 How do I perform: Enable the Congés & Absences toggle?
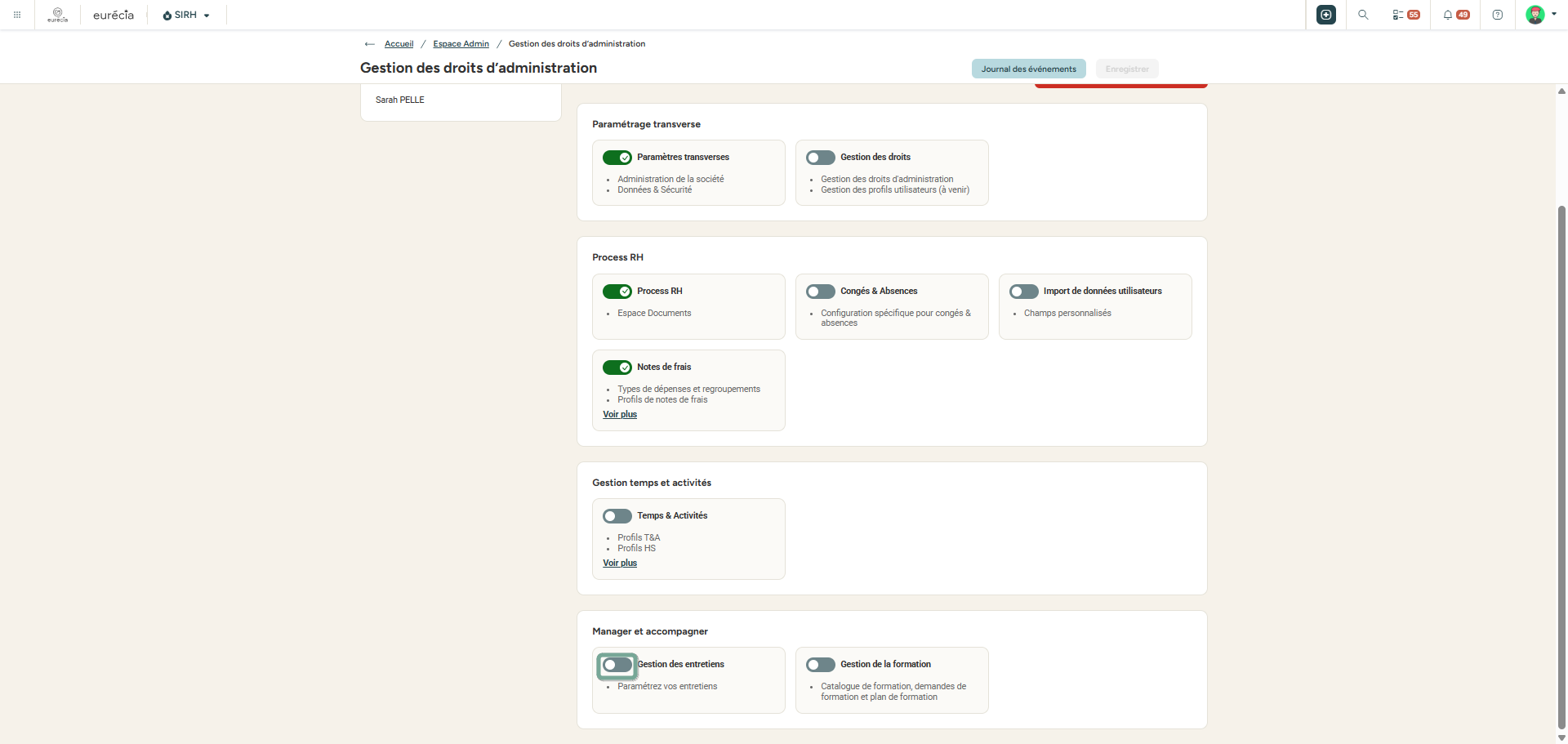821,292
